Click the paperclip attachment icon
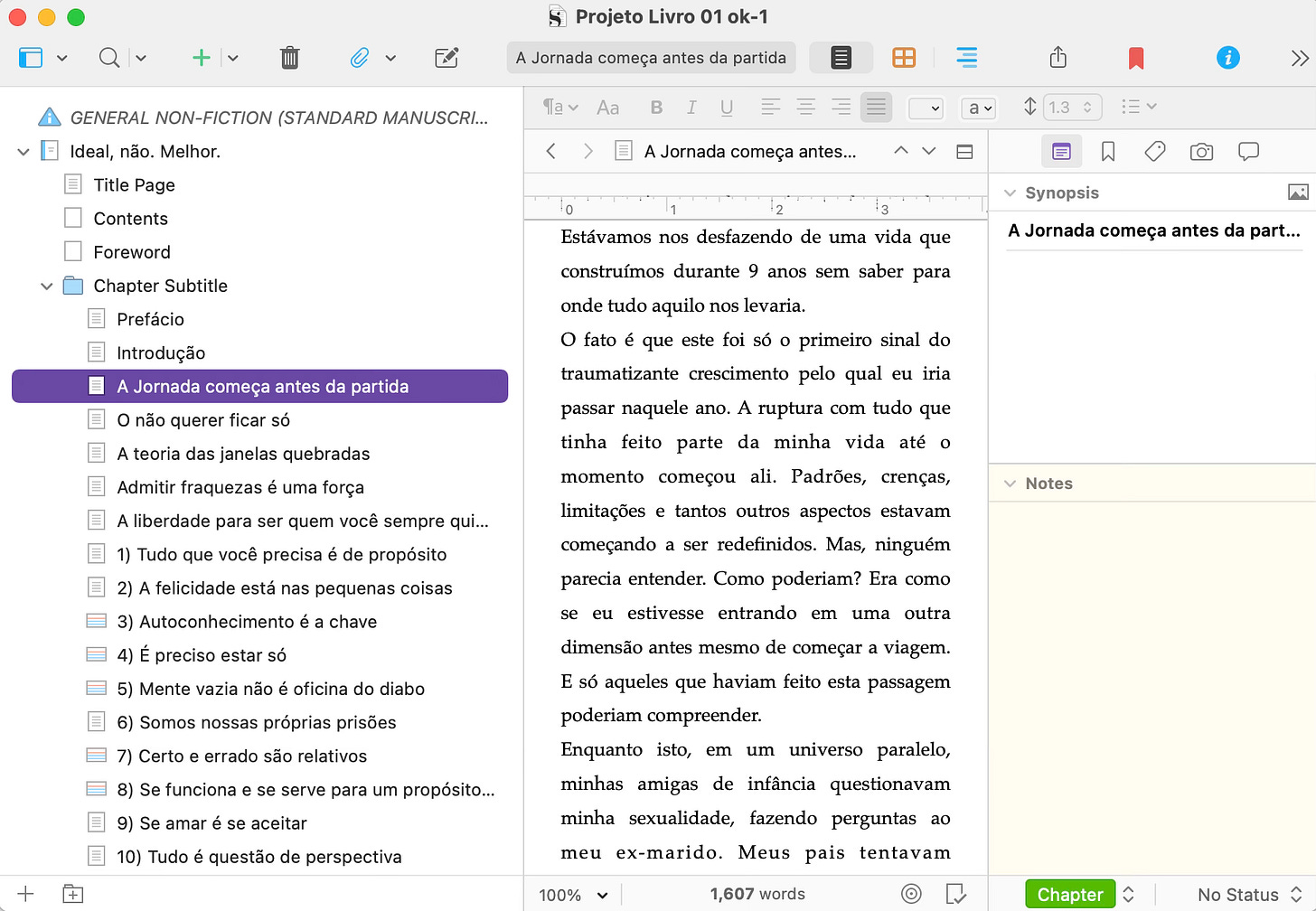The height and width of the screenshot is (911, 1316). [359, 58]
